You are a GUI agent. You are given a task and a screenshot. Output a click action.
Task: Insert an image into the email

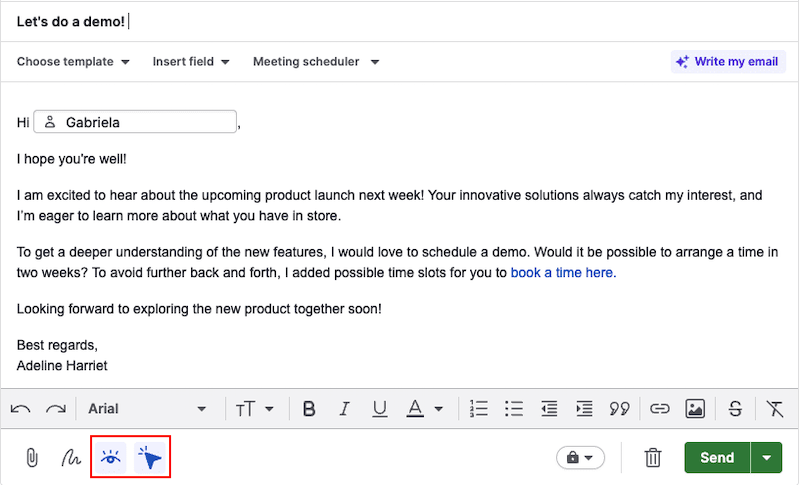[695, 409]
